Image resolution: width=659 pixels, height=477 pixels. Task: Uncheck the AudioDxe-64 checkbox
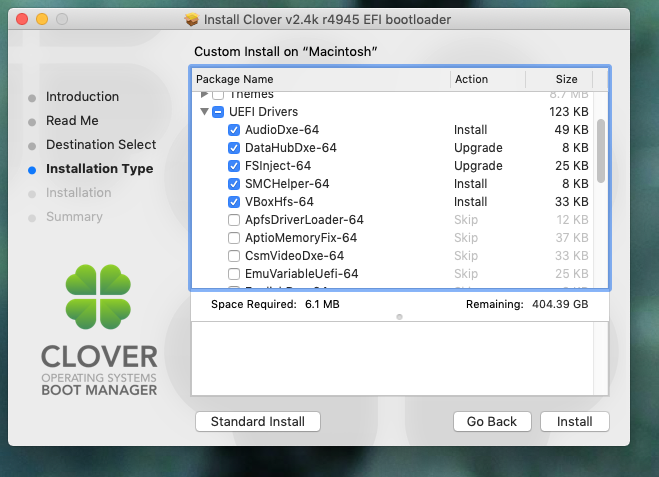[234, 130]
